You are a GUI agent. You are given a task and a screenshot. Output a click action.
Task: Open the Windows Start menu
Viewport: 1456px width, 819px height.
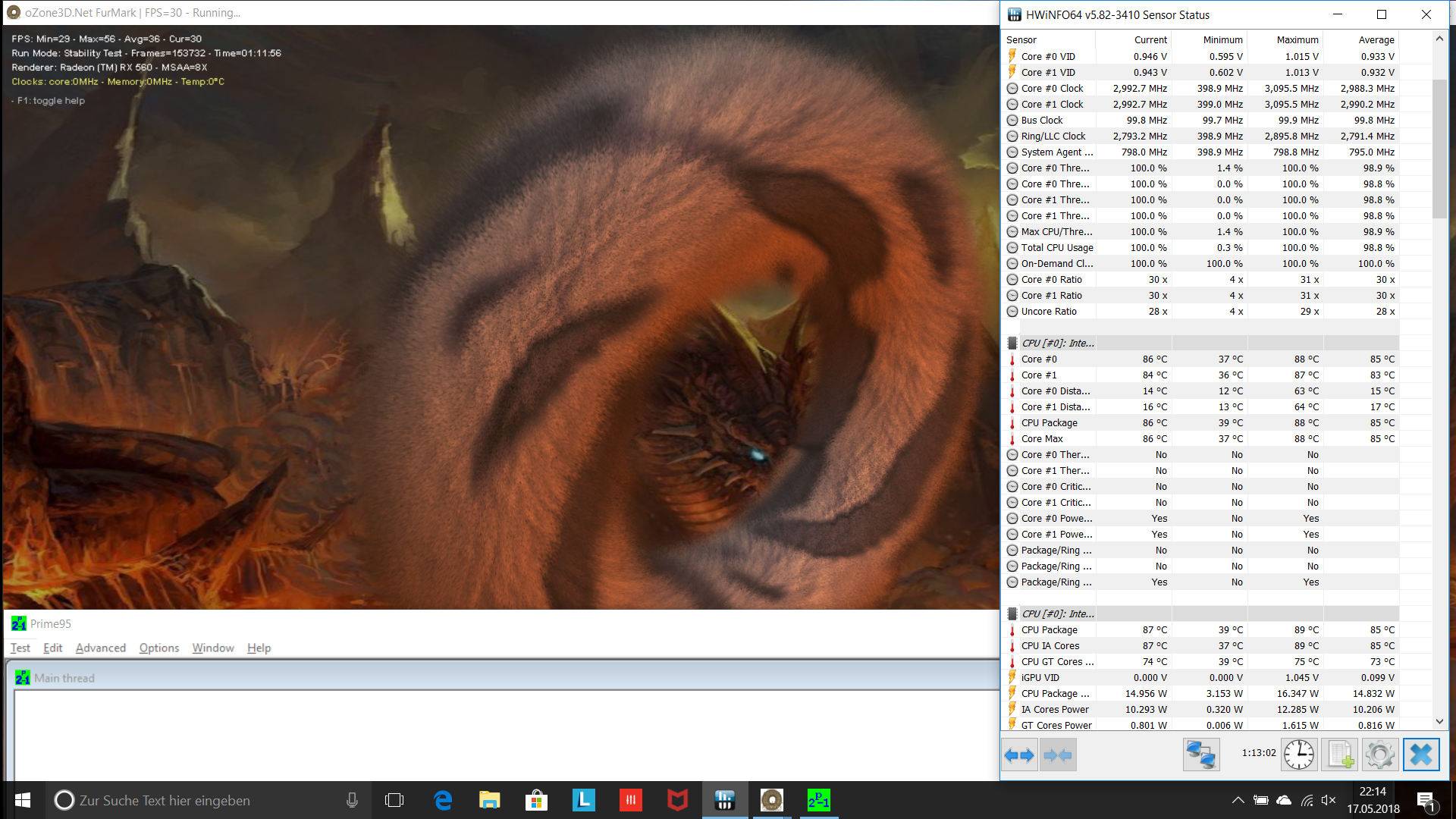pos(23,800)
